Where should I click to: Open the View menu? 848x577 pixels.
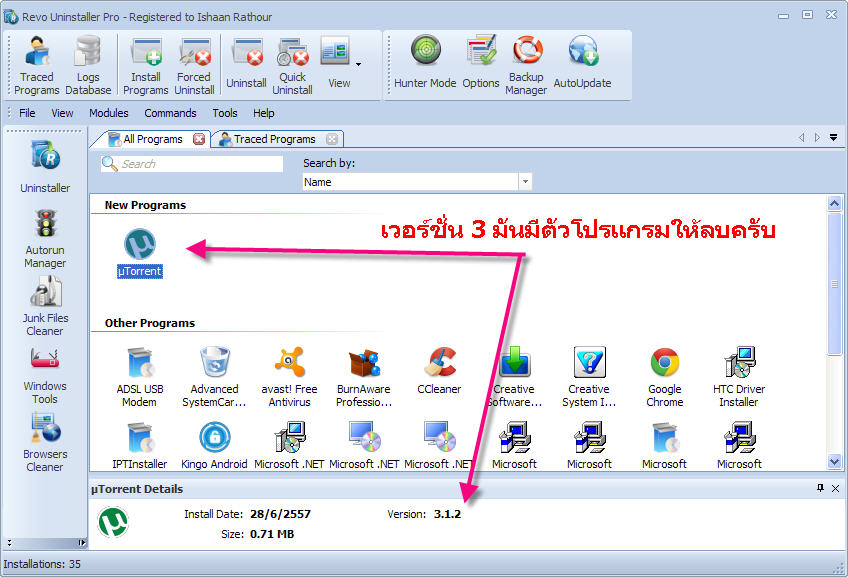click(62, 113)
